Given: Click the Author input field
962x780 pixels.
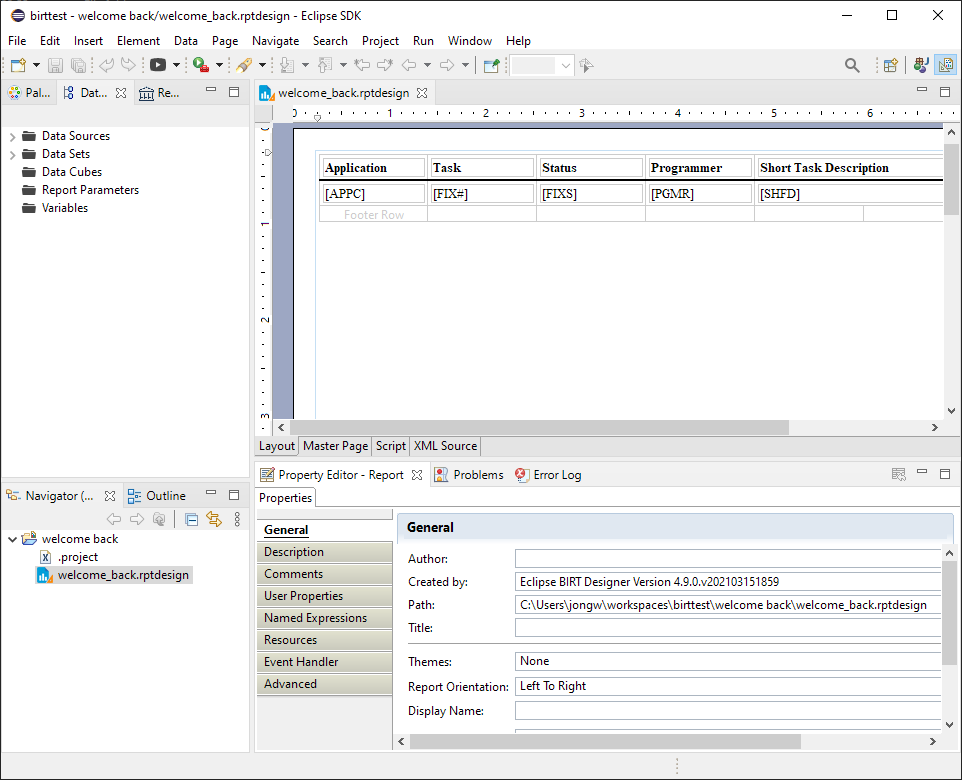Looking at the screenshot, I should pos(728,559).
